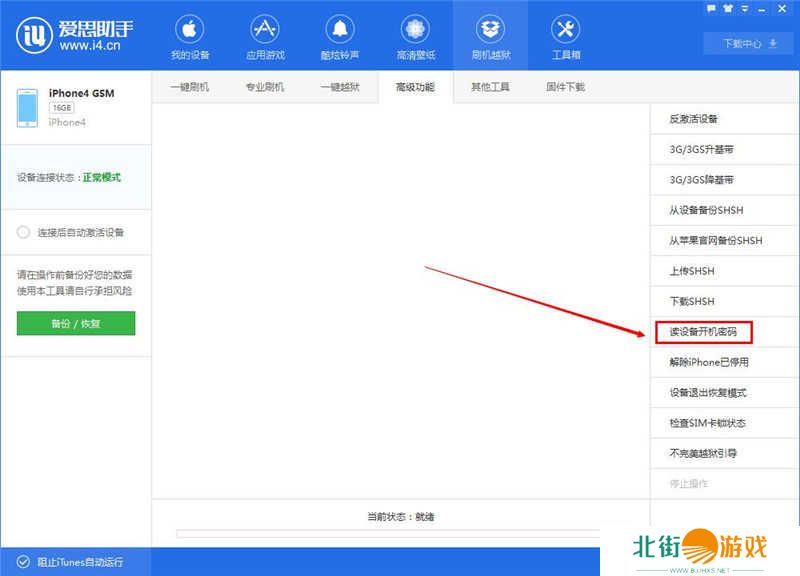Click the 酷炫铃声 bell icon

[x=340, y=28]
